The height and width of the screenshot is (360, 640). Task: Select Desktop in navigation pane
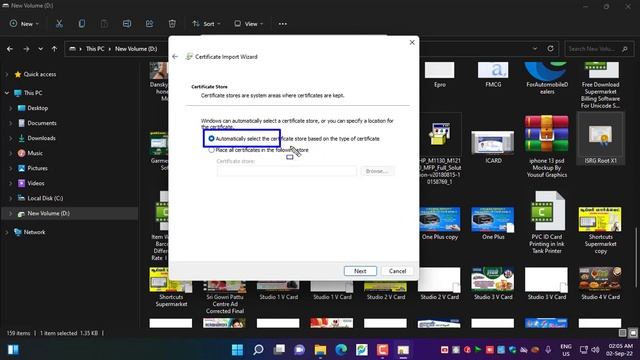pos(38,108)
